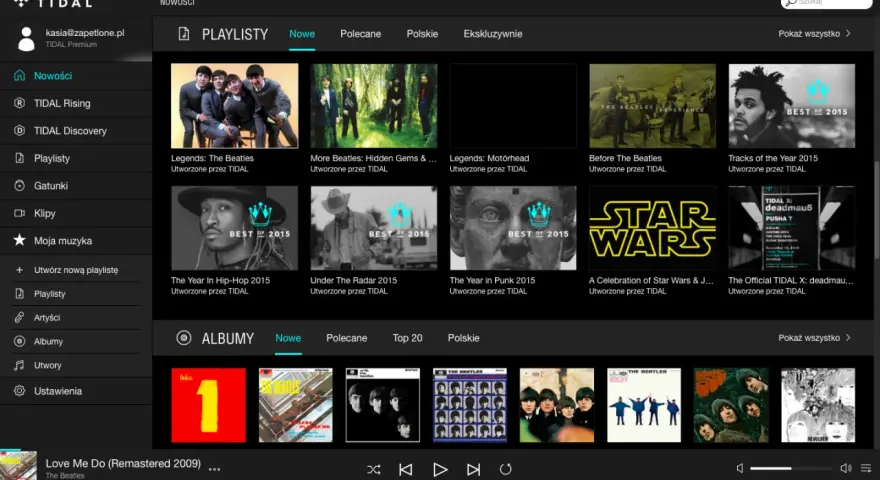Open The Year in Punk 2015 cover
Viewport: 880px width, 480px height.
[513, 228]
